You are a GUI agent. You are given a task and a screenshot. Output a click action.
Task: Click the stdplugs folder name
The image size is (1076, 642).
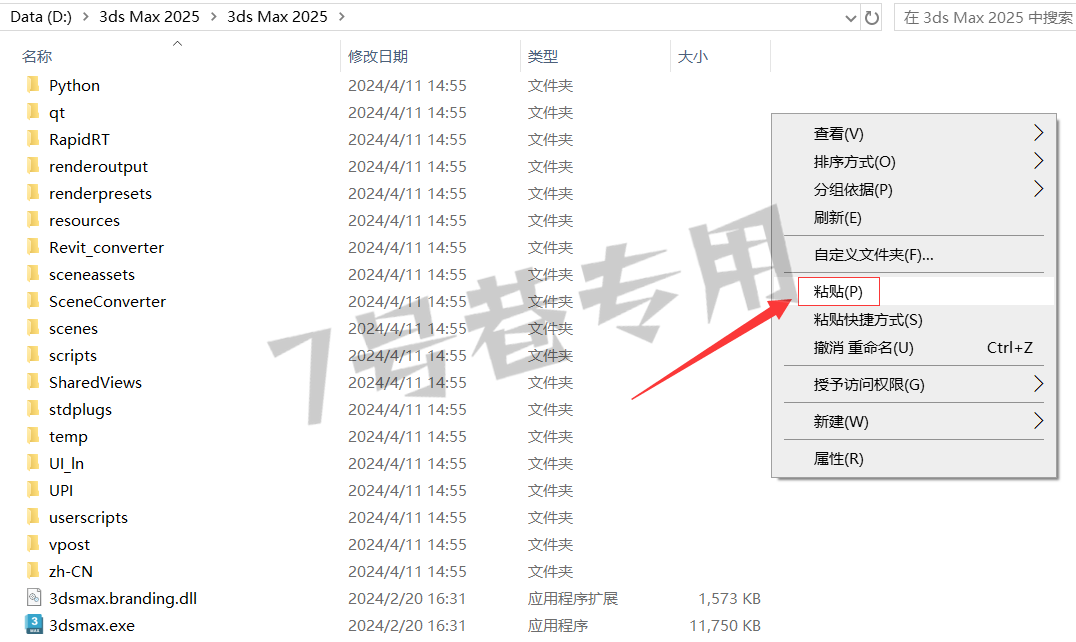[80, 409]
